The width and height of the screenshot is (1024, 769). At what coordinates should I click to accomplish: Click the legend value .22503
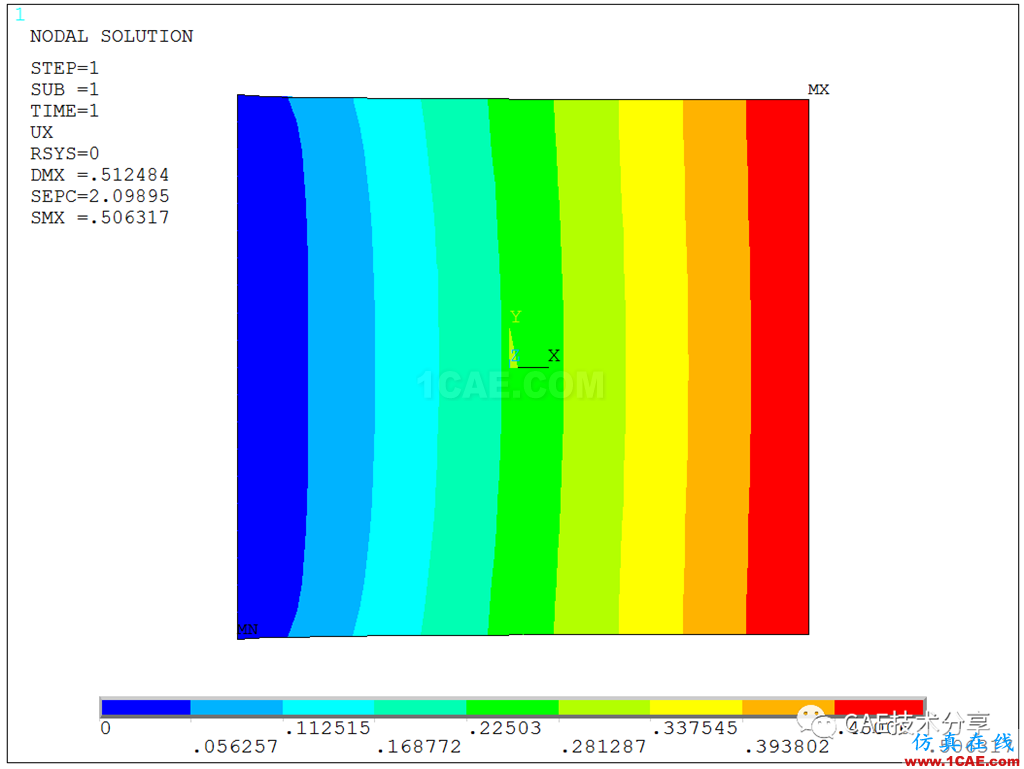pos(505,728)
